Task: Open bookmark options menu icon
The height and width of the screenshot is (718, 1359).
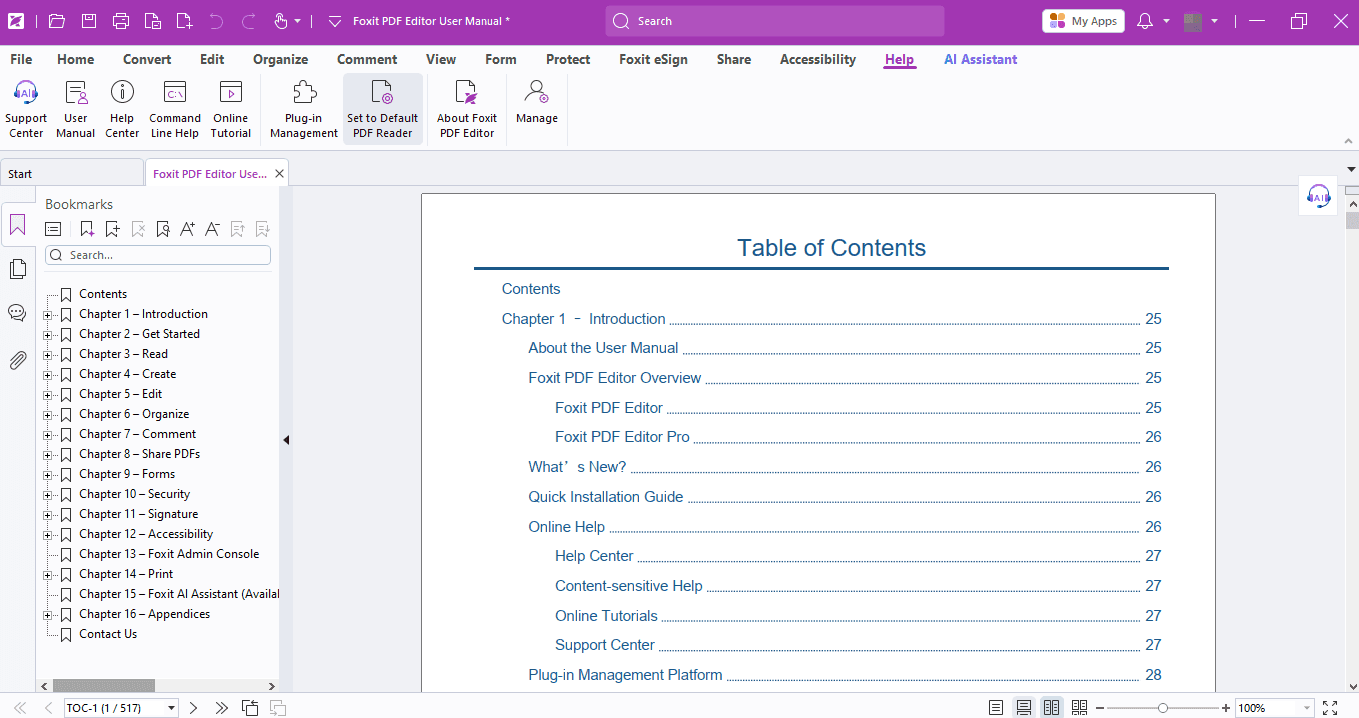Action: coord(53,229)
